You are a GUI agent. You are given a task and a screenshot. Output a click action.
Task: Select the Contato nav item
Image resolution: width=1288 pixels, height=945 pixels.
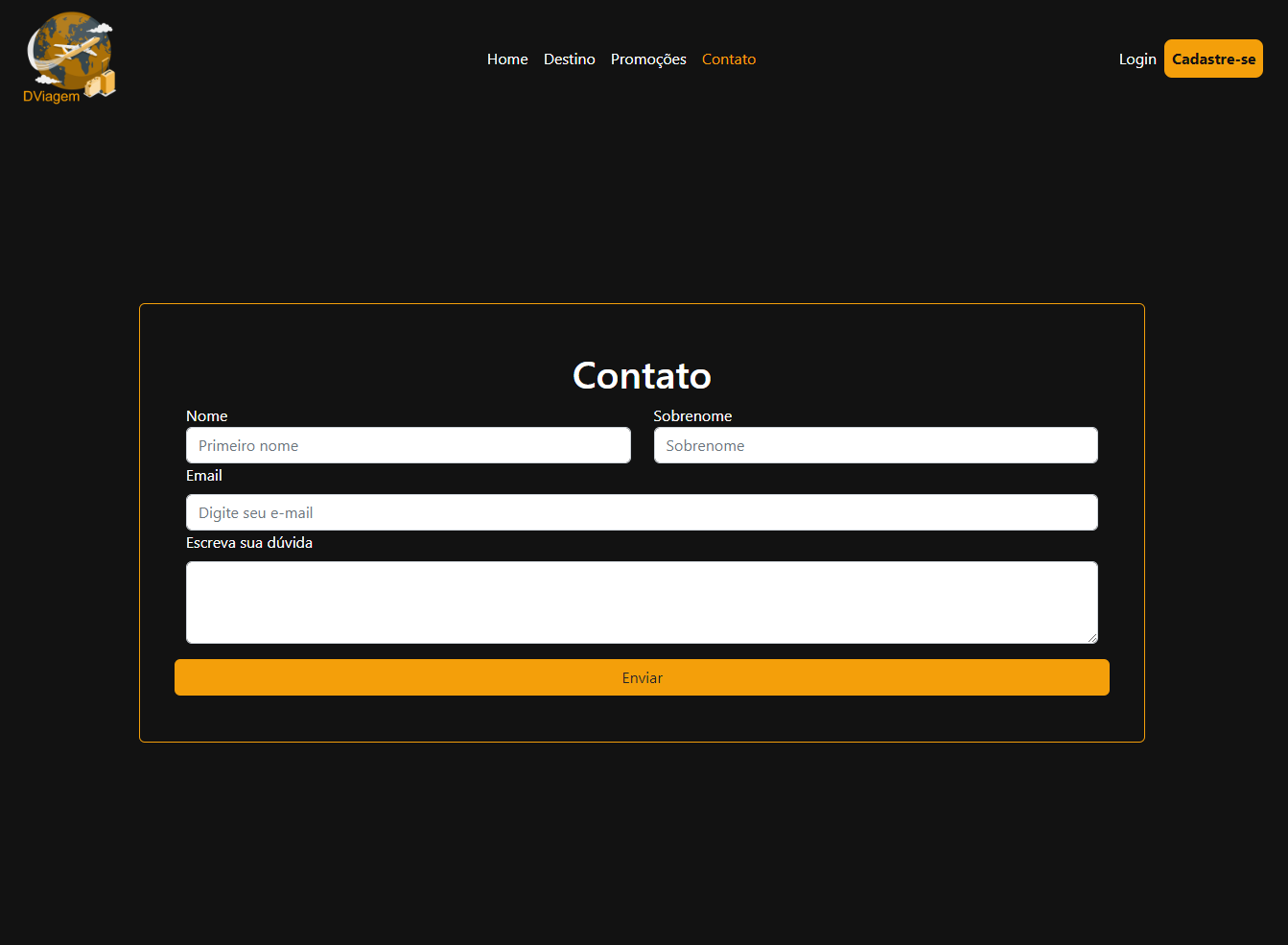click(x=729, y=59)
